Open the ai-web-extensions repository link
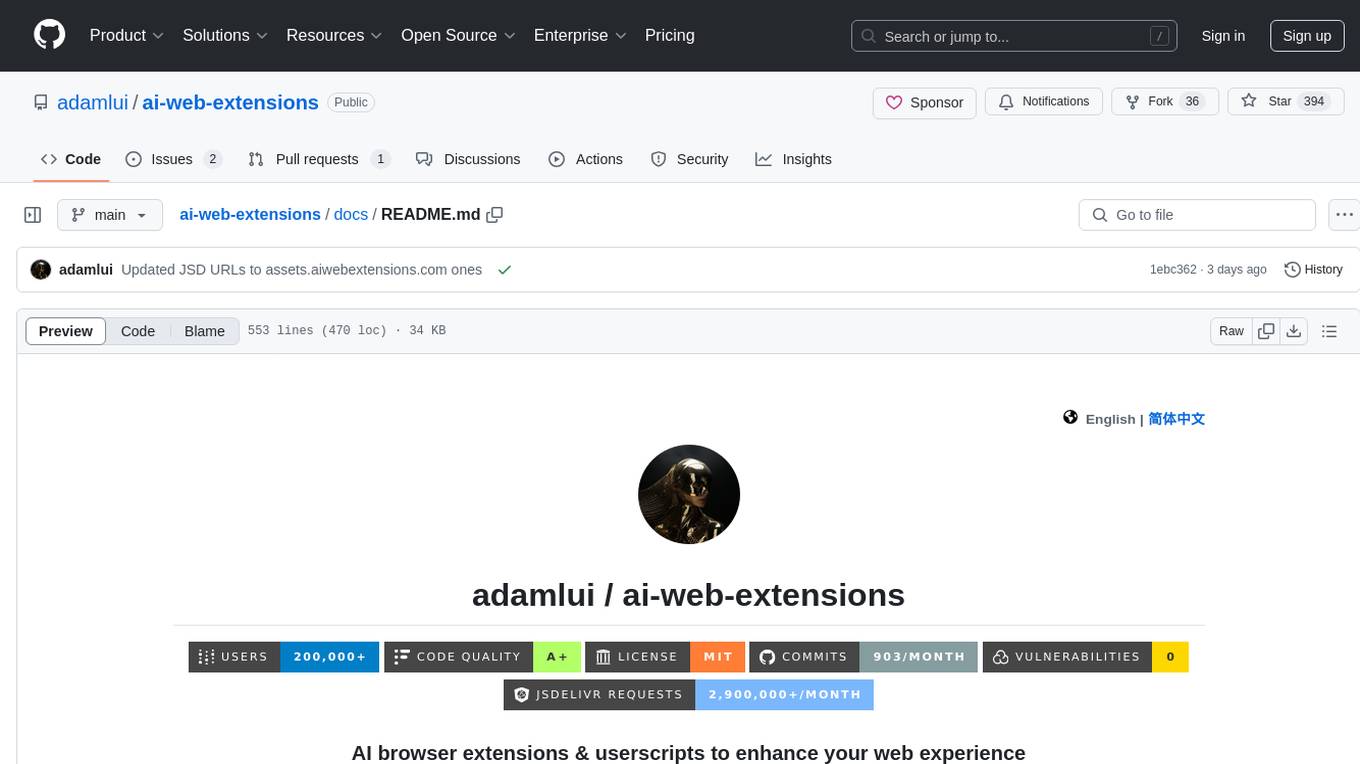Image resolution: width=1360 pixels, height=764 pixels. point(230,102)
